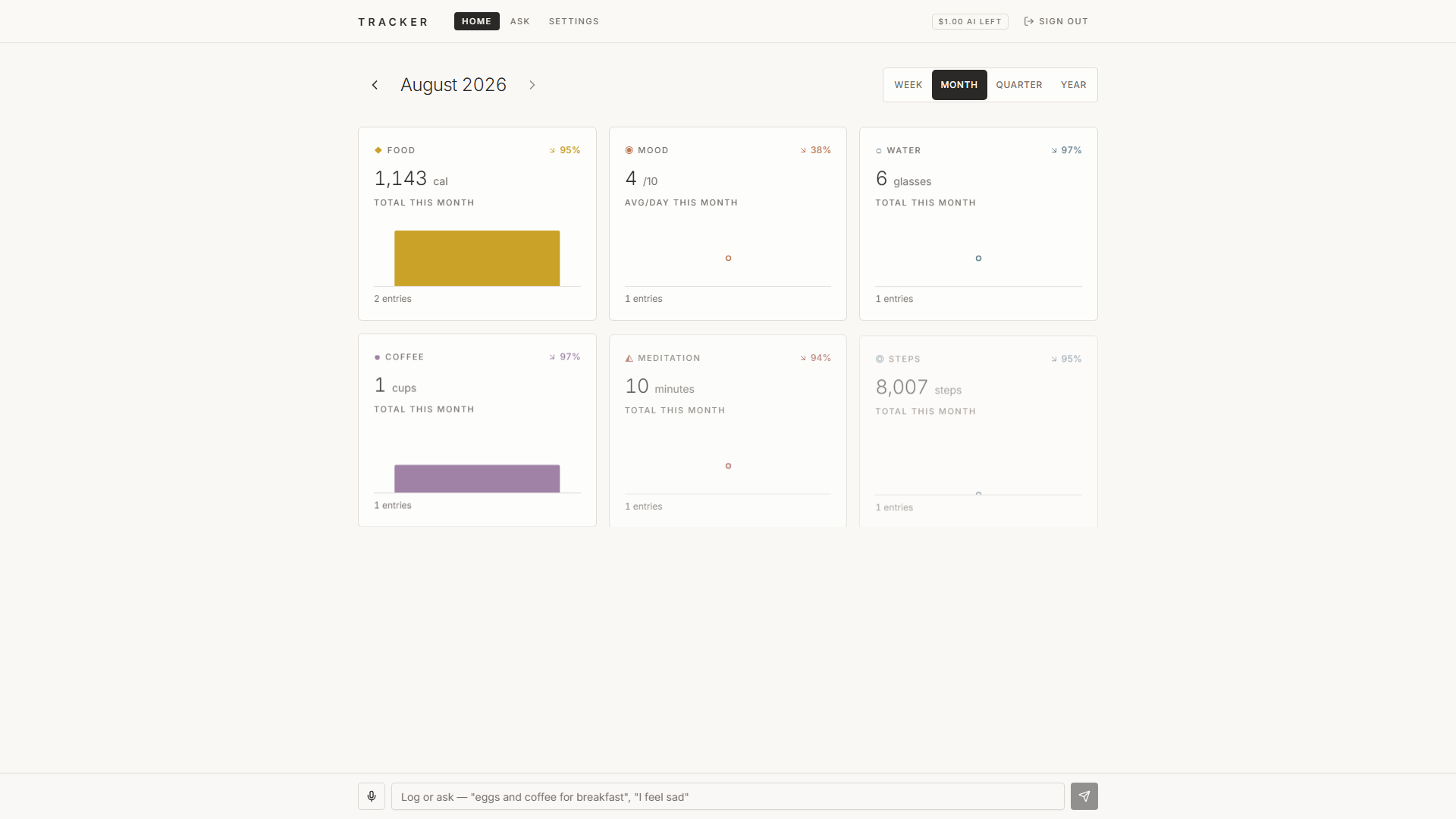Click the send message paper plane icon
Viewport: 1456px width, 819px height.
click(1084, 796)
